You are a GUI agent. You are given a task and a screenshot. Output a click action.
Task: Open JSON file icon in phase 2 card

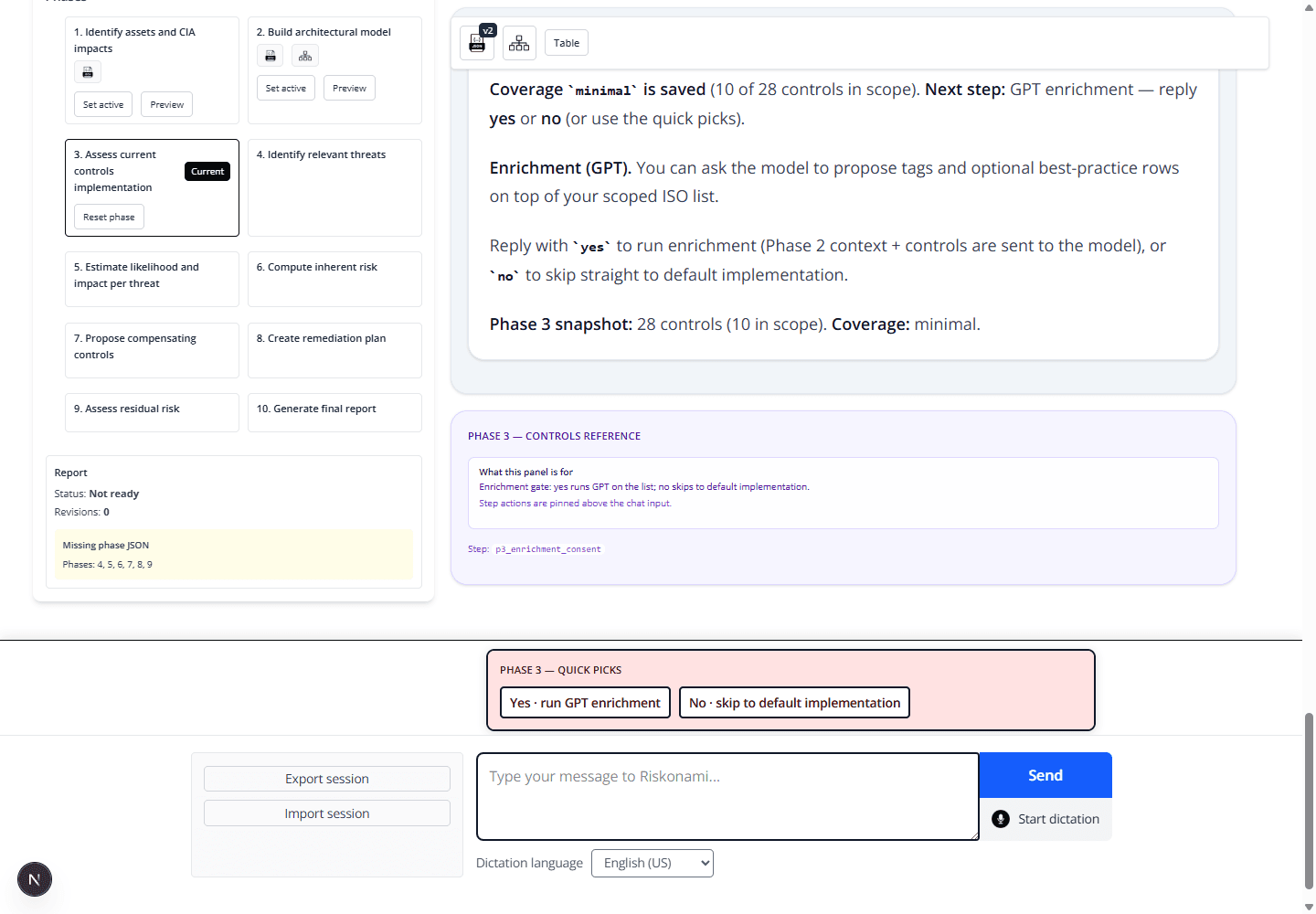(x=271, y=56)
